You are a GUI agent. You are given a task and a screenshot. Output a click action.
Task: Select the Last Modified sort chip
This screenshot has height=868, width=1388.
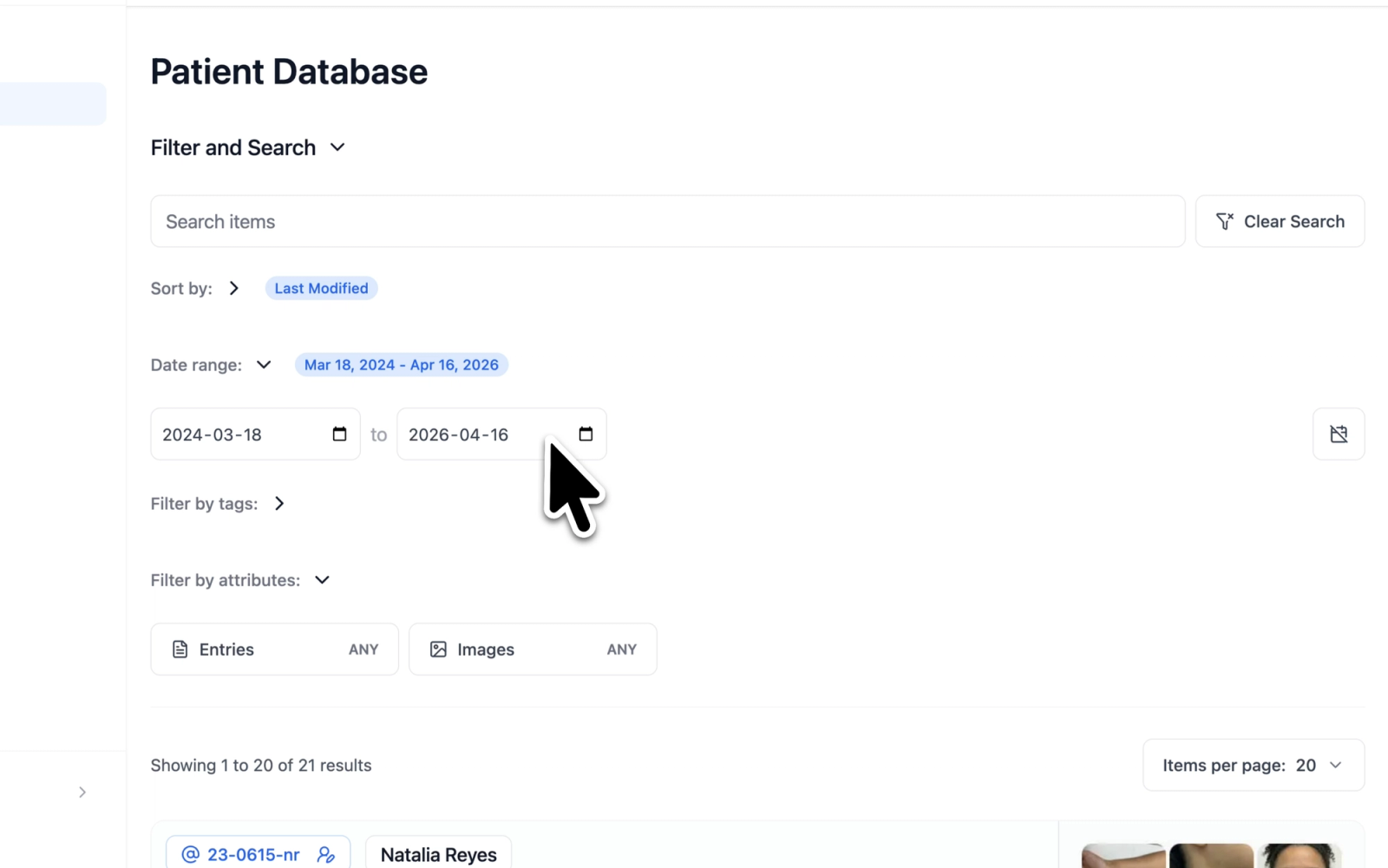click(x=321, y=288)
